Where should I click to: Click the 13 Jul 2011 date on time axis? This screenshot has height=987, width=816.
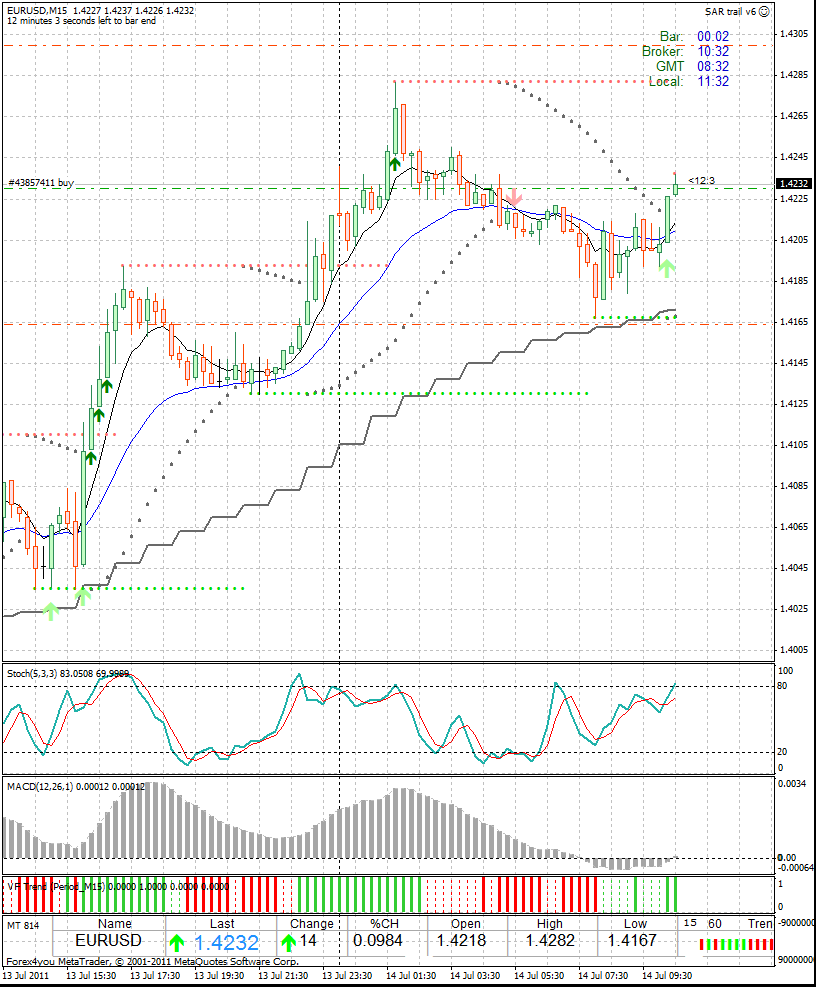(x=25, y=976)
